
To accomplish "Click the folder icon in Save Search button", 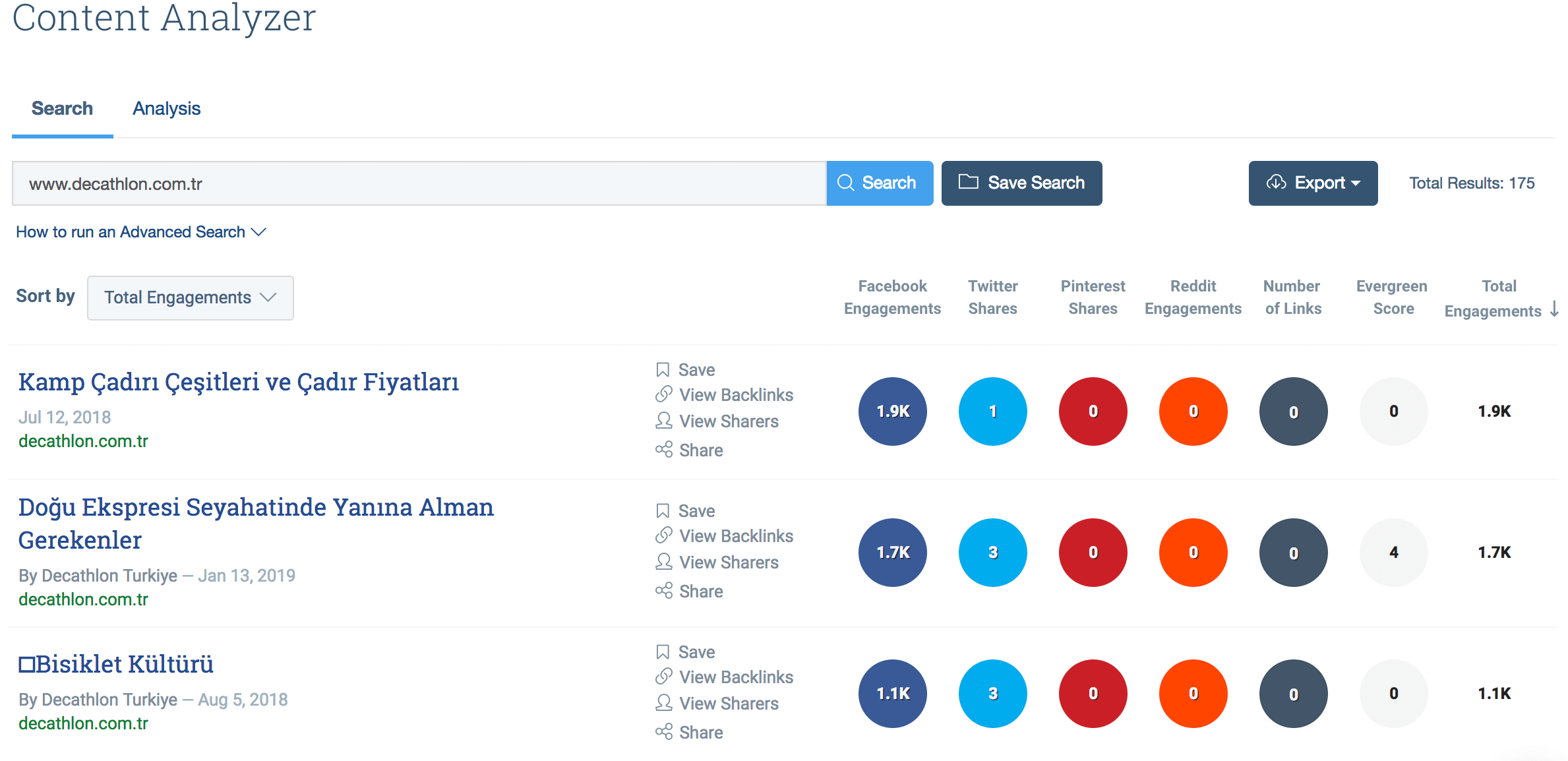I will [x=968, y=182].
